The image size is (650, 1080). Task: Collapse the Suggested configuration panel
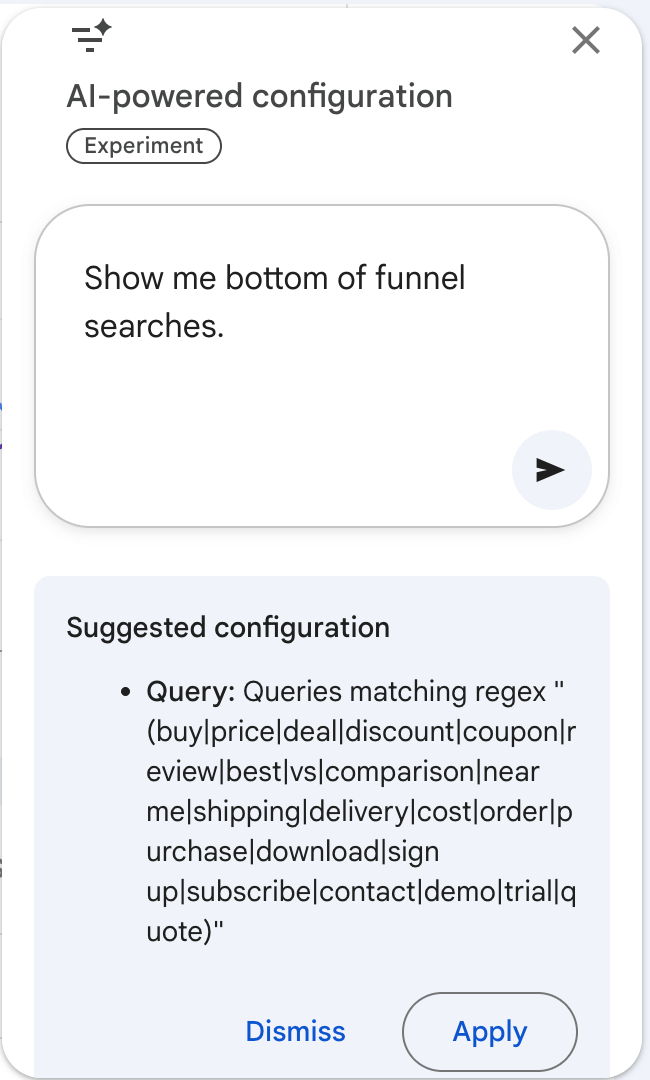228,627
